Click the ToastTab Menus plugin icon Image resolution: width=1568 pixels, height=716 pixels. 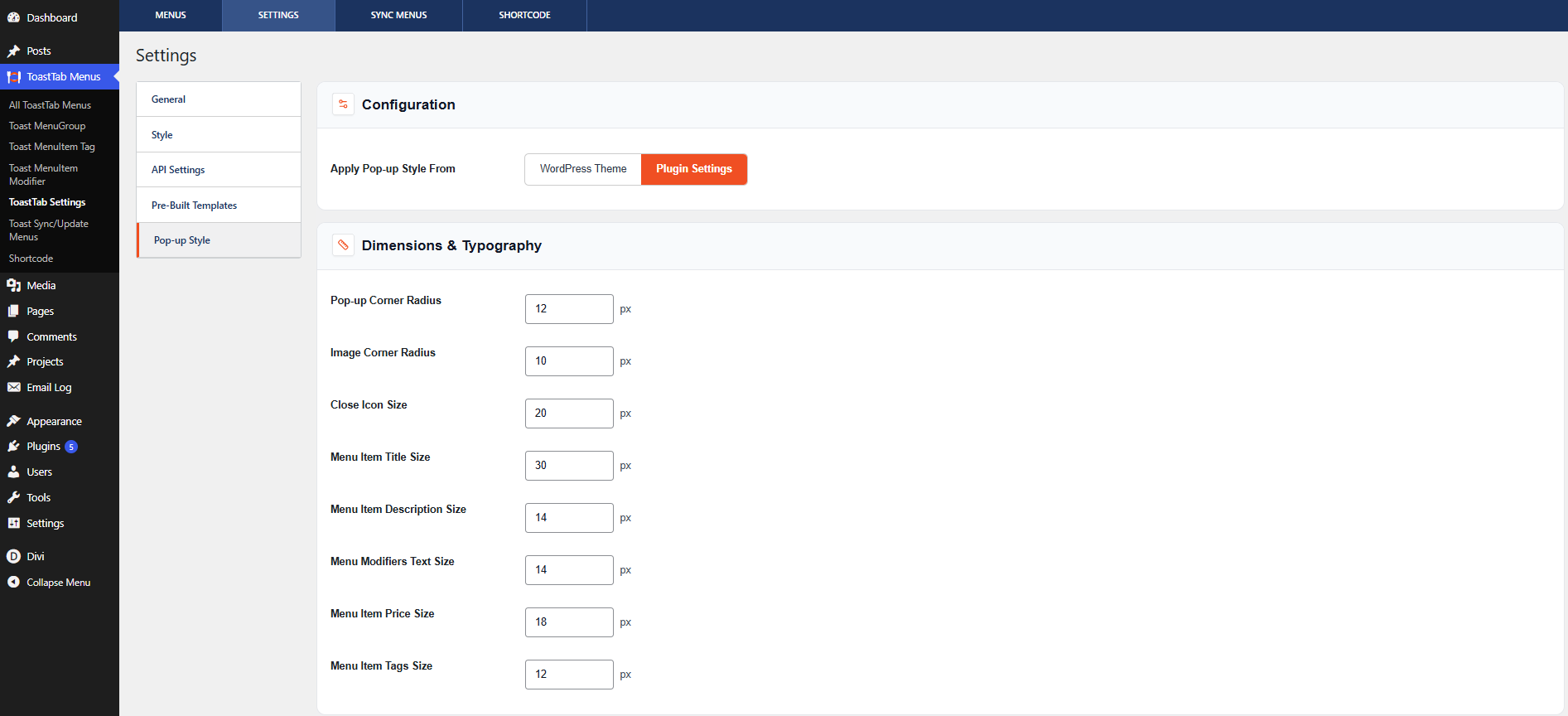click(x=13, y=76)
